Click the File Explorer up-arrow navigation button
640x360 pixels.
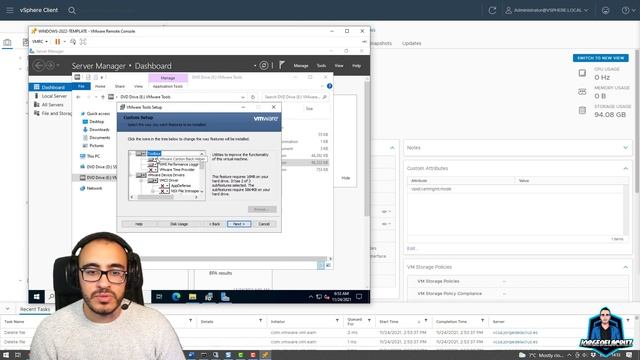pos(103,97)
